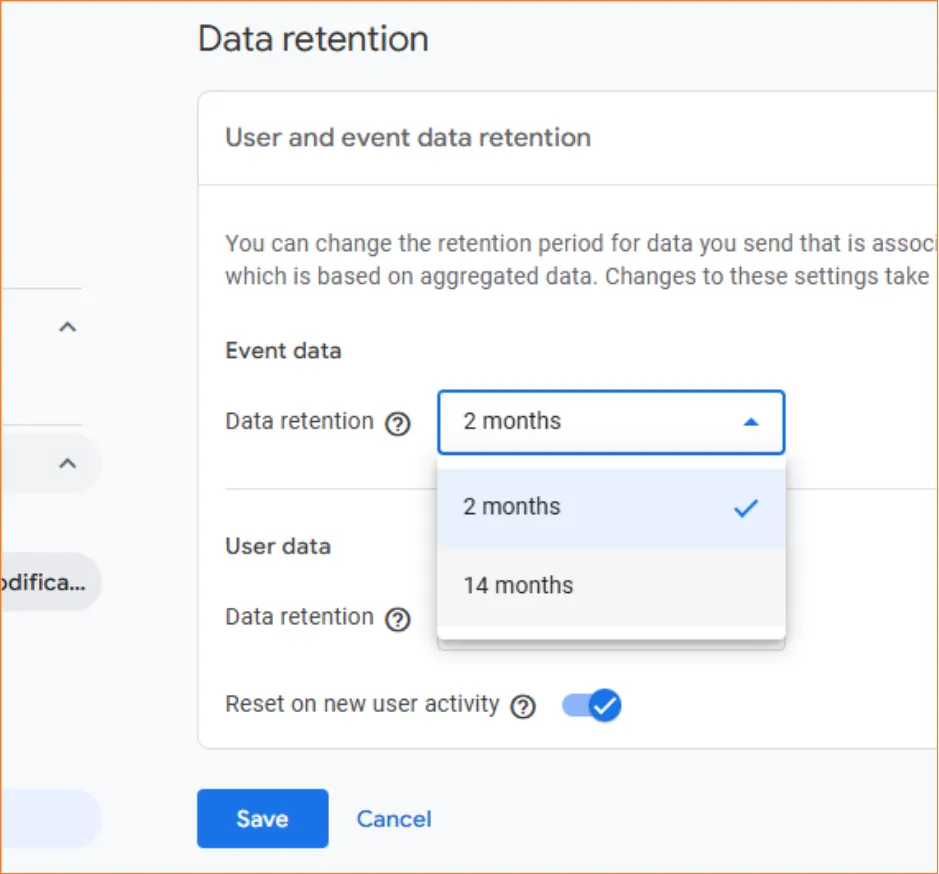
Task: Click the question mark near Event data heading
Action: pos(397,423)
